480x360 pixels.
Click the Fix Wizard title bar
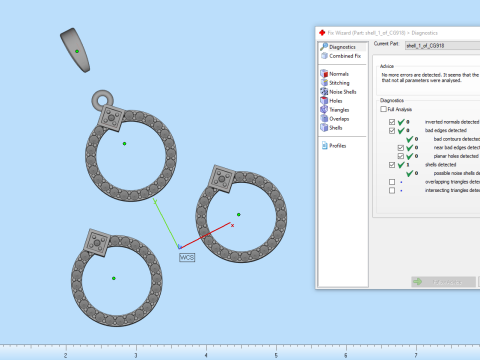pos(398,33)
